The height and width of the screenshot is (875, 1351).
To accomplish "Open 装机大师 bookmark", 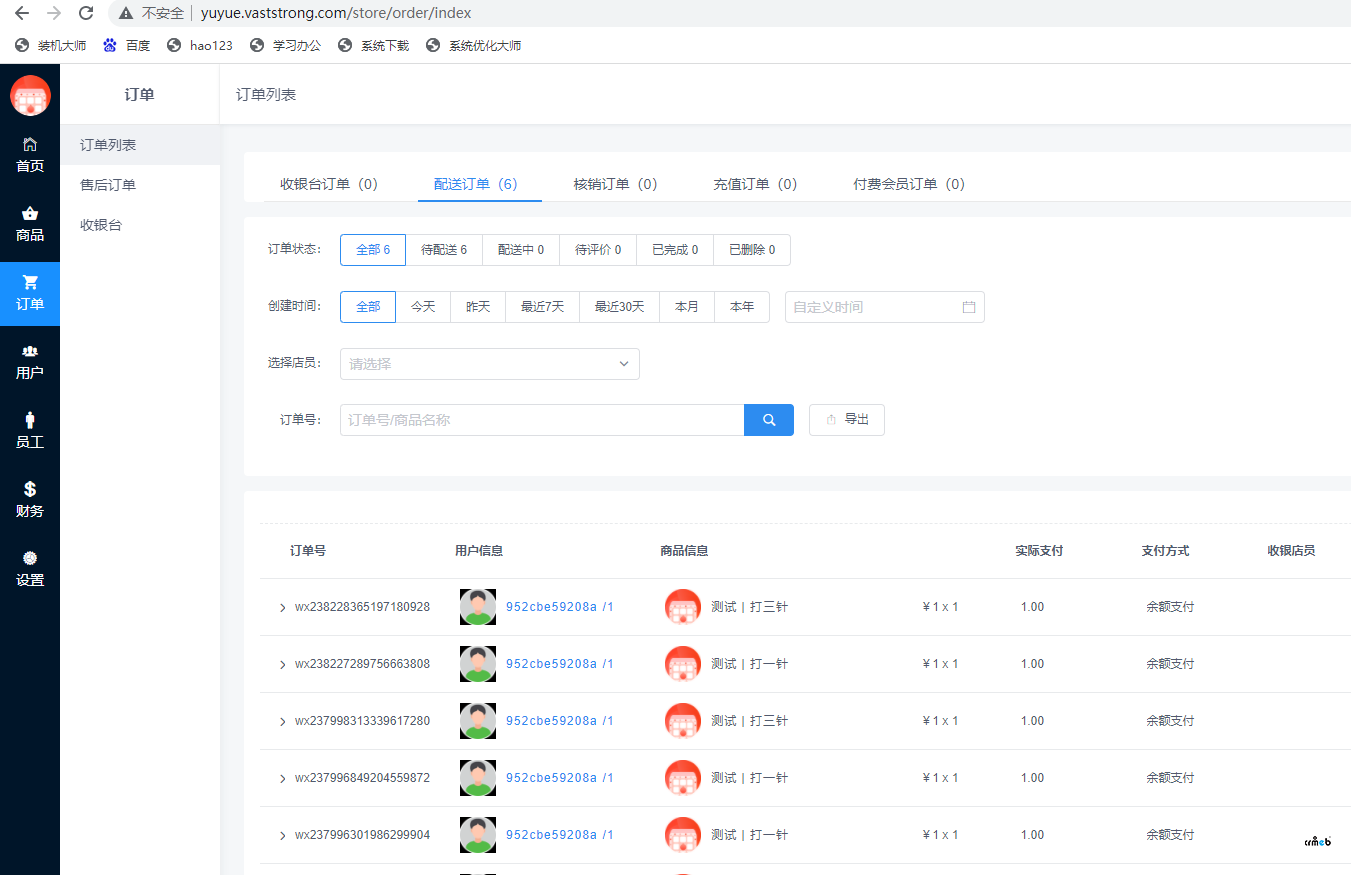I will (x=51, y=45).
